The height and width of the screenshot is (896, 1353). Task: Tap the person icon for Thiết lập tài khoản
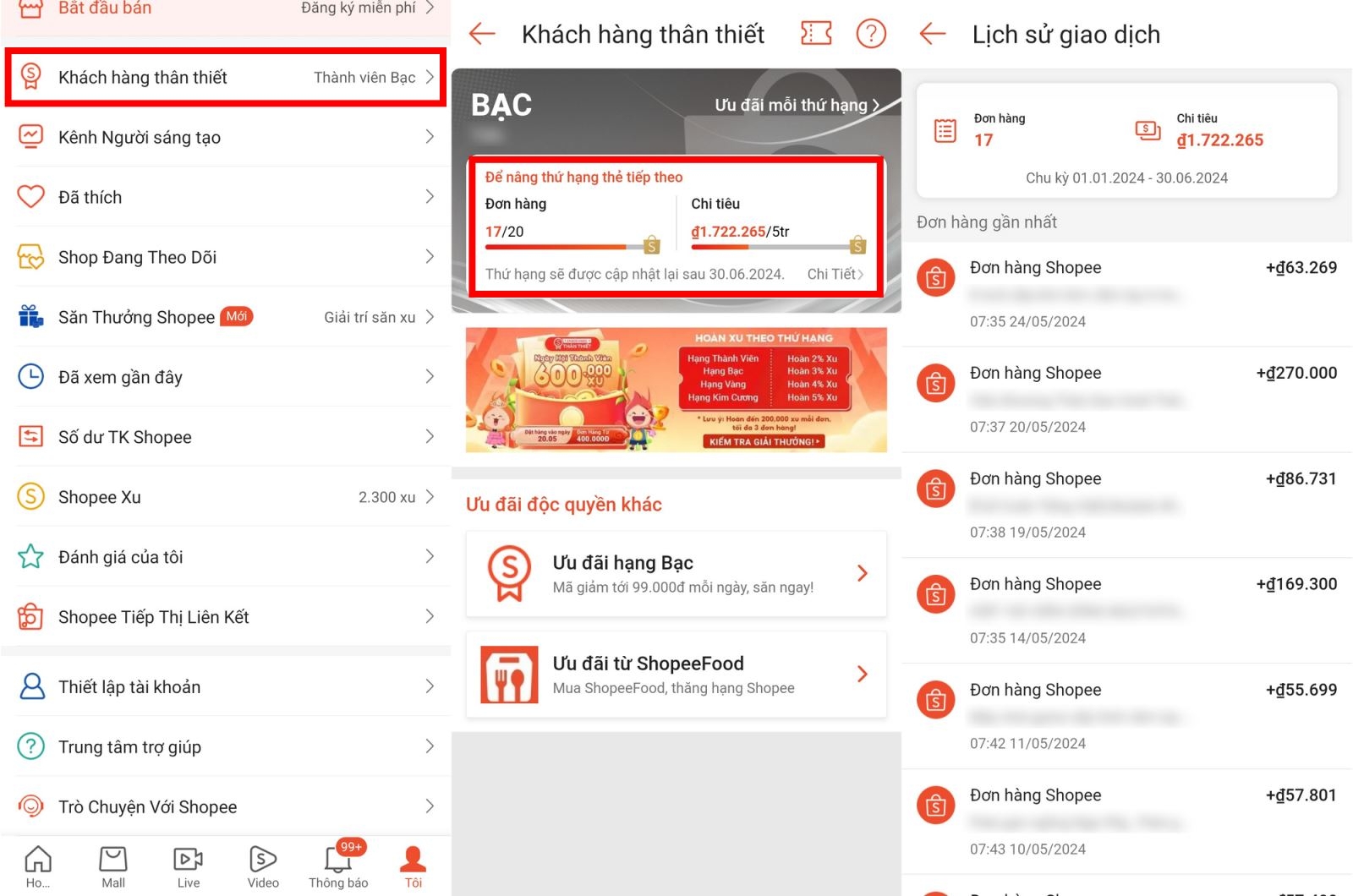point(31,686)
